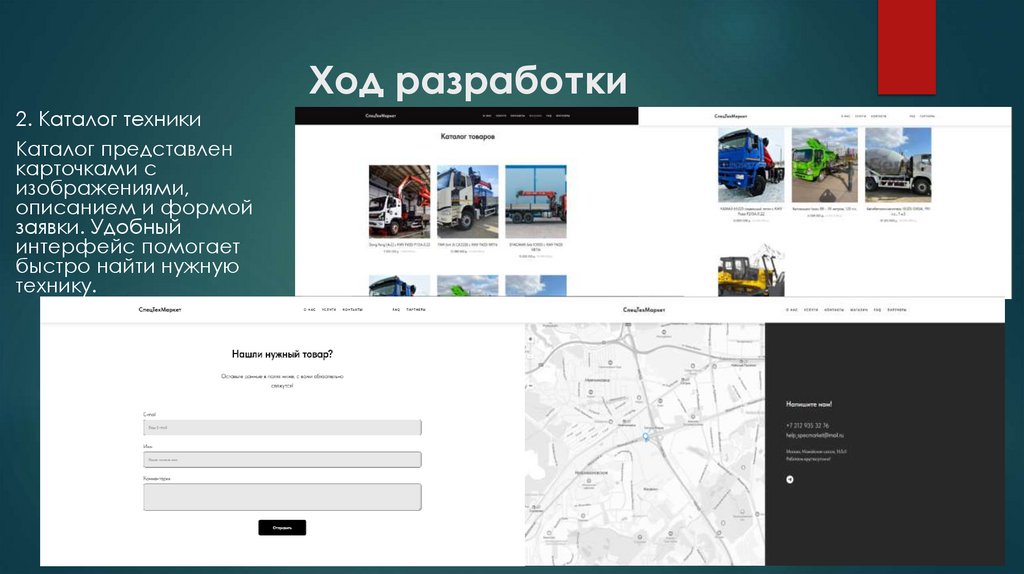Click СпецТехМаркет logo above the blue KAMAZ truck
The width and height of the screenshot is (1024, 574).
tap(731, 116)
